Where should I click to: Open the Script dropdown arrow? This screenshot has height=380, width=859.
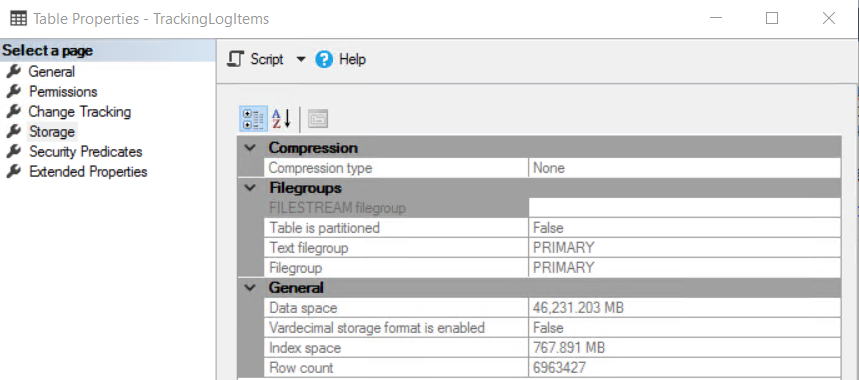[300, 59]
